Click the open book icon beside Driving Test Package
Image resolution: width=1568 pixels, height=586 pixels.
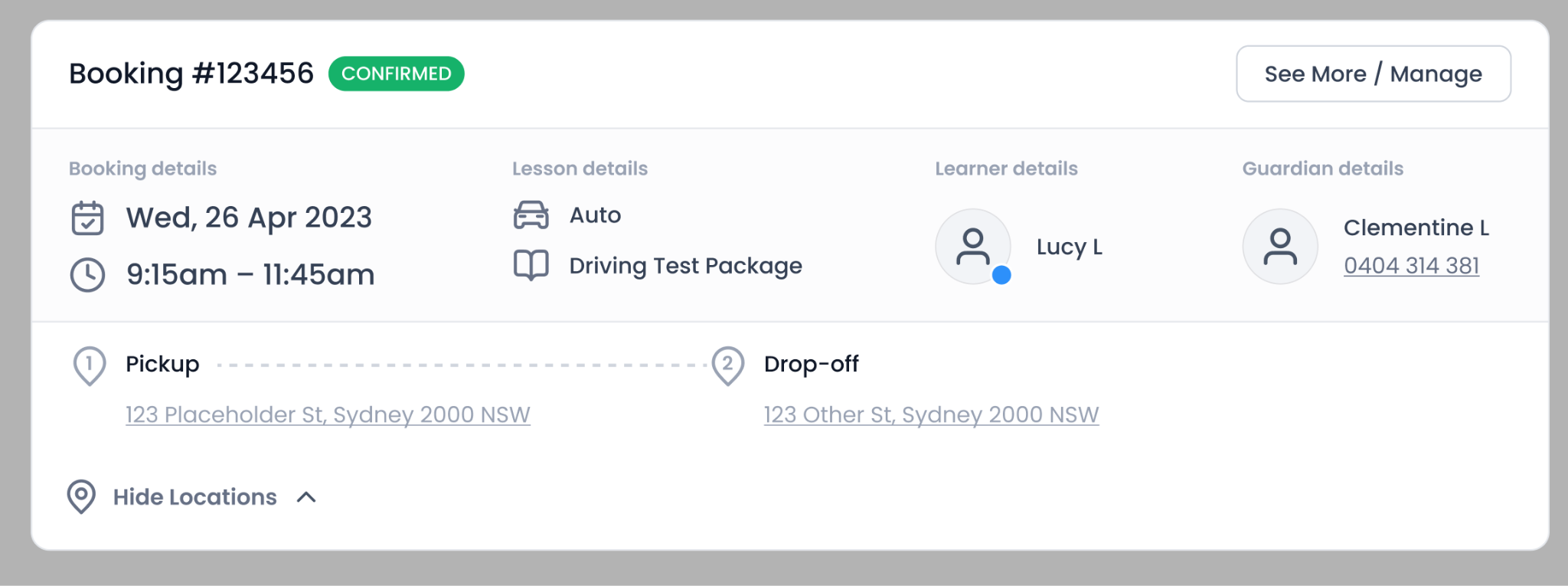[x=531, y=266]
